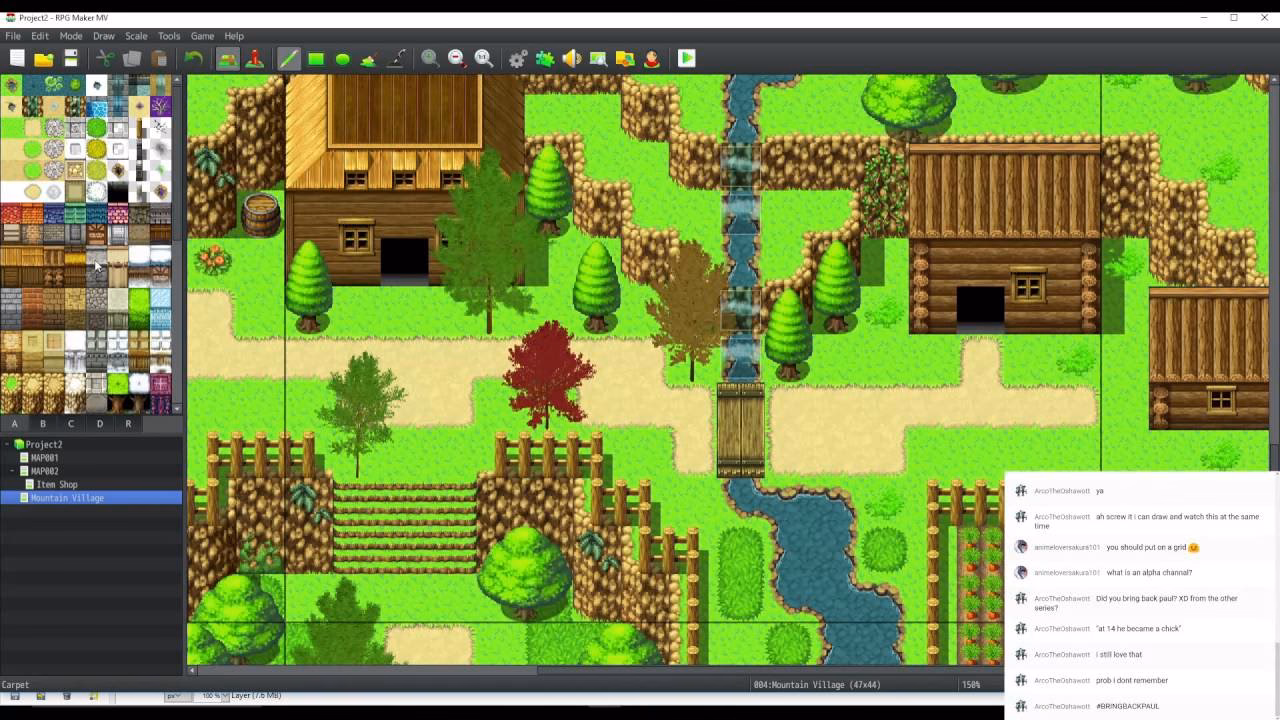Click the Zoom Out magnifier
Image resolution: width=1280 pixels, height=720 pixels.
point(457,59)
